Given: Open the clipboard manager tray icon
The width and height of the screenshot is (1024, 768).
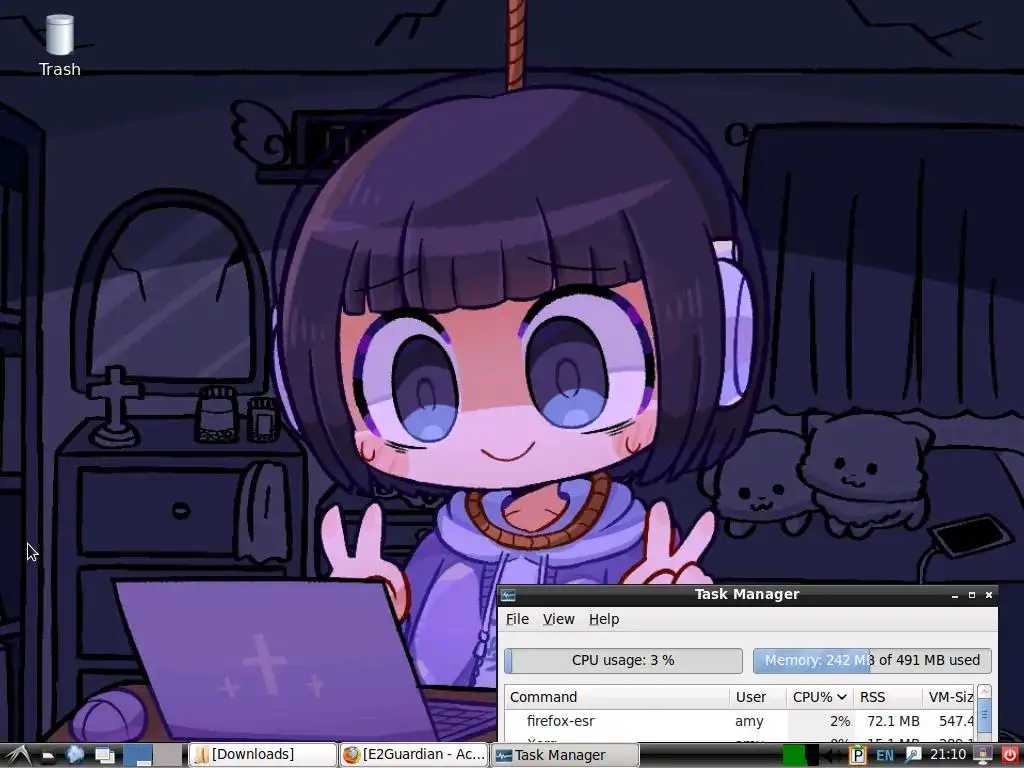Looking at the screenshot, I should (857, 755).
